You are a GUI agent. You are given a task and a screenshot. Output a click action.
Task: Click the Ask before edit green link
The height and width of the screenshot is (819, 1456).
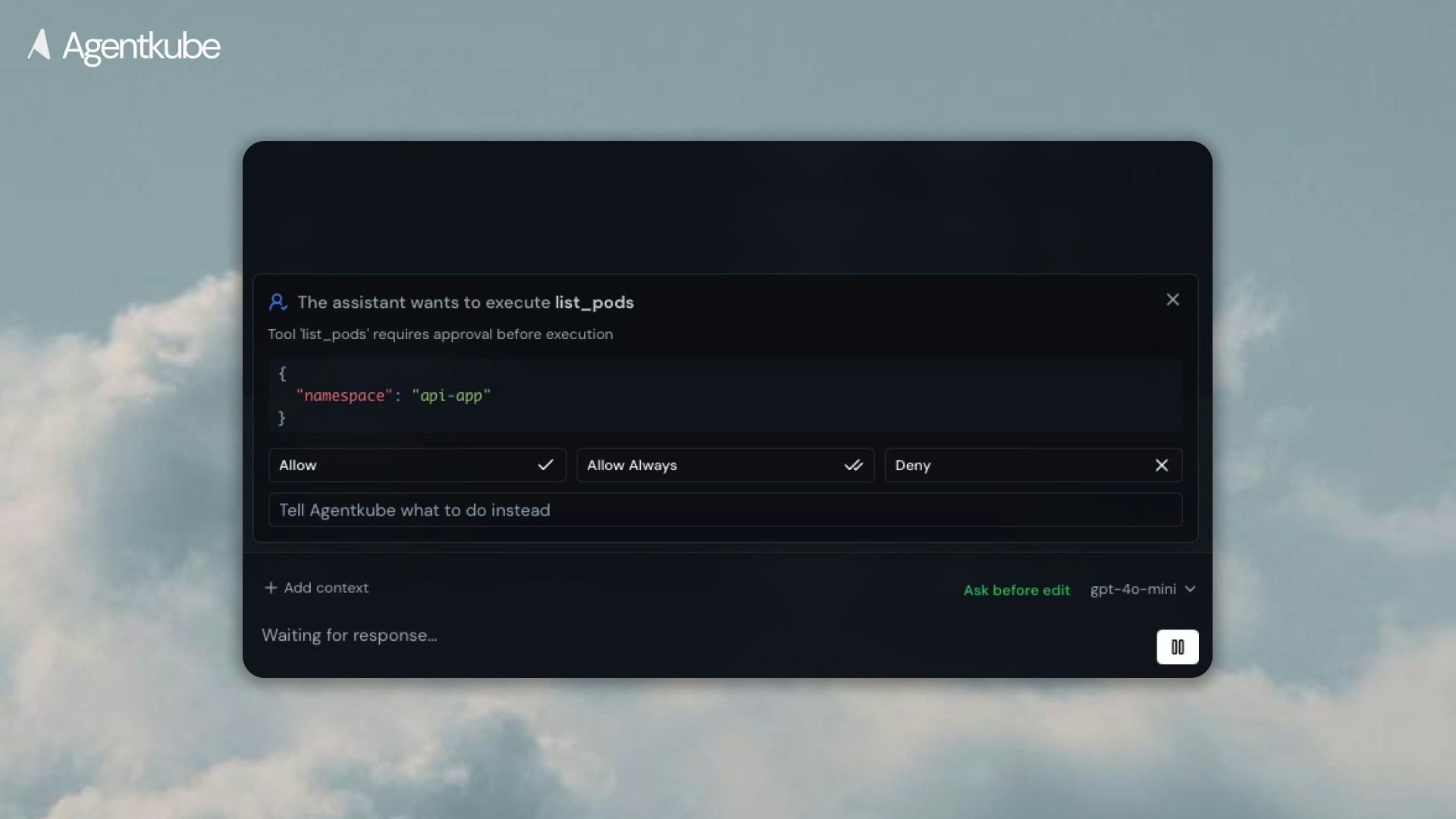1016,589
